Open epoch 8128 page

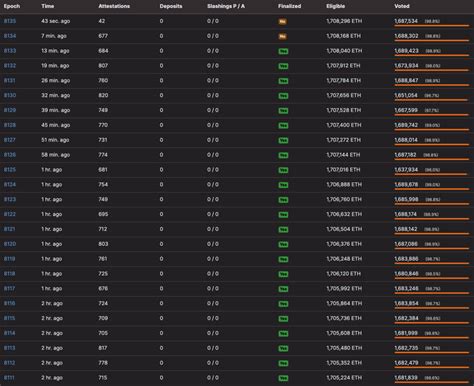click(10, 125)
